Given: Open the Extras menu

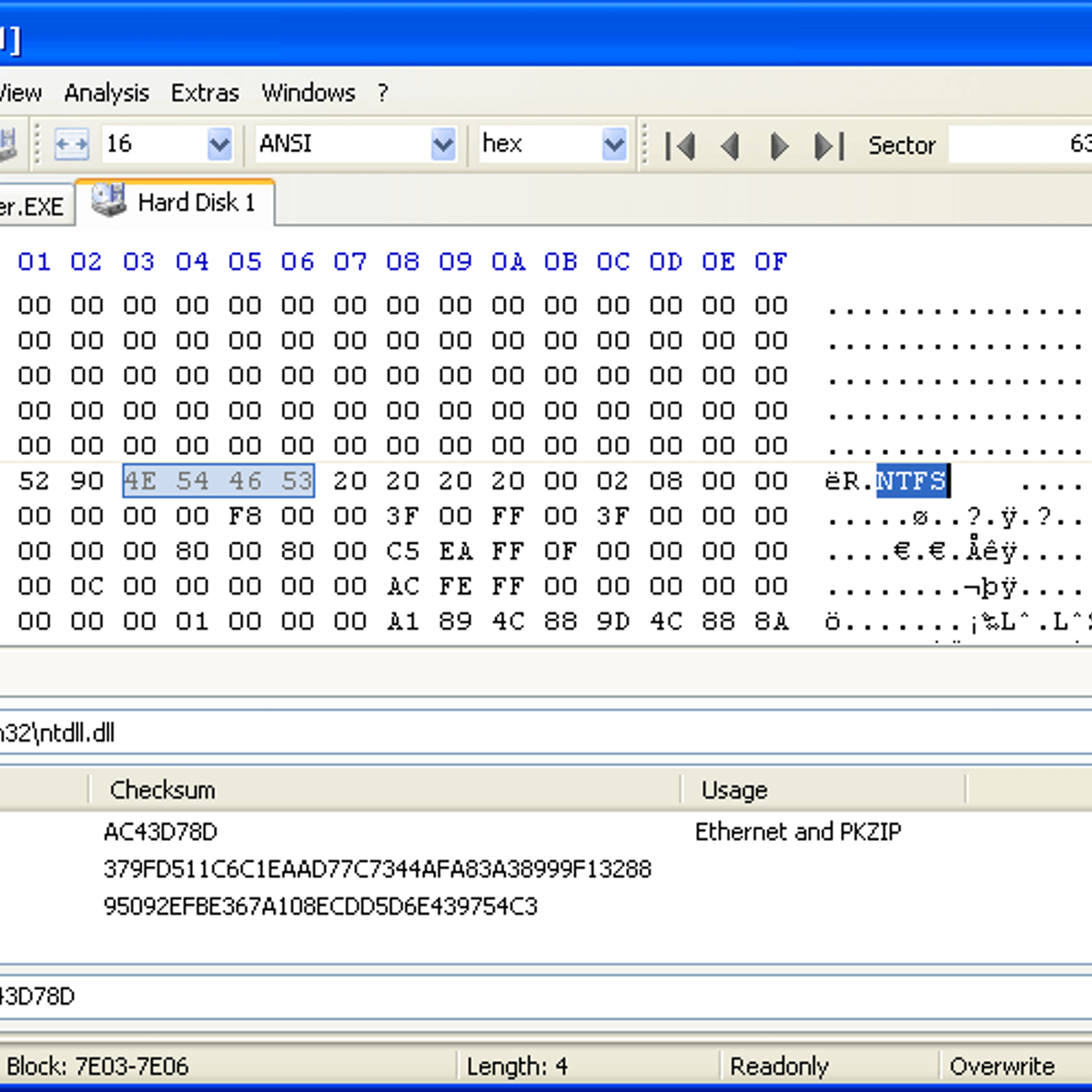Looking at the screenshot, I should pyautogui.click(x=205, y=93).
